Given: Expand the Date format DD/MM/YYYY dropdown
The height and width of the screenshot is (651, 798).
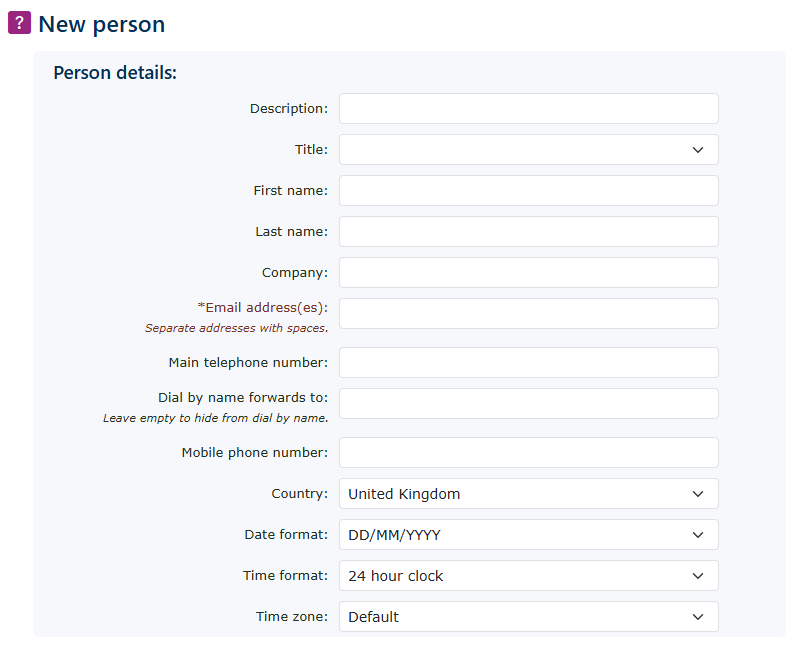Looking at the screenshot, I should click(528, 535).
